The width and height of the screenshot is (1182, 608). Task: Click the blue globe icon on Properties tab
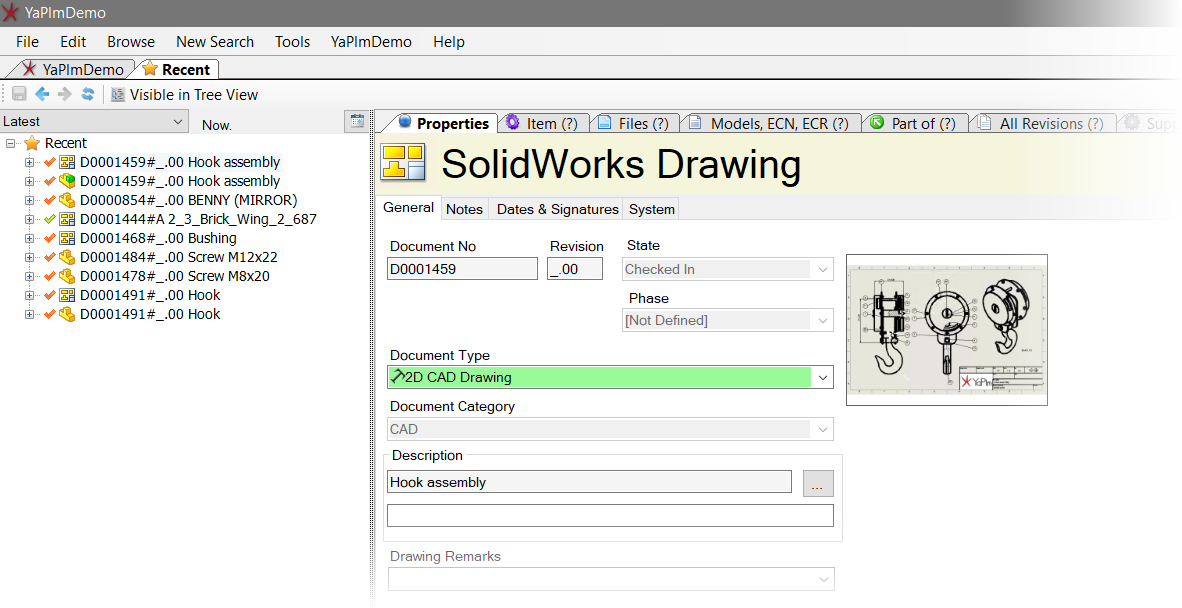(x=405, y=121)
